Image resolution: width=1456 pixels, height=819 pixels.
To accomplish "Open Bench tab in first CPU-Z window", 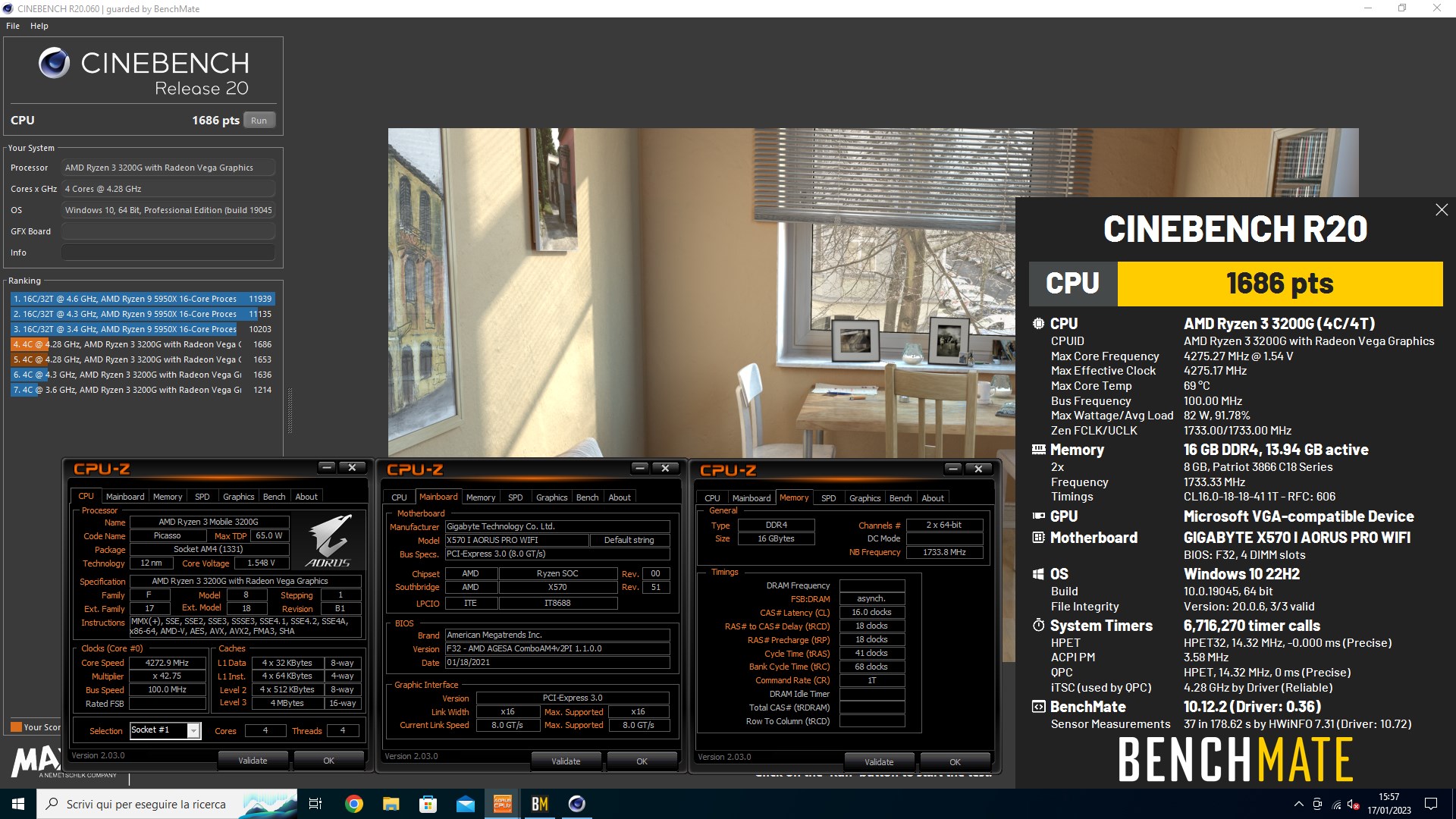I will (x=274, y=497).
